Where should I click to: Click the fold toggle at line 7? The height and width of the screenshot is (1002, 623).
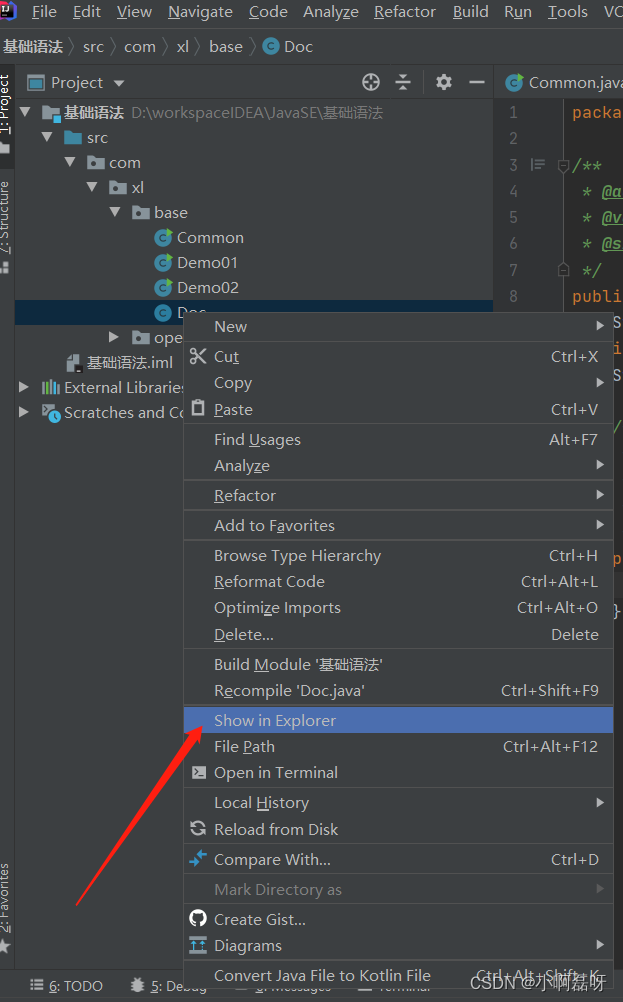[564, 270]
